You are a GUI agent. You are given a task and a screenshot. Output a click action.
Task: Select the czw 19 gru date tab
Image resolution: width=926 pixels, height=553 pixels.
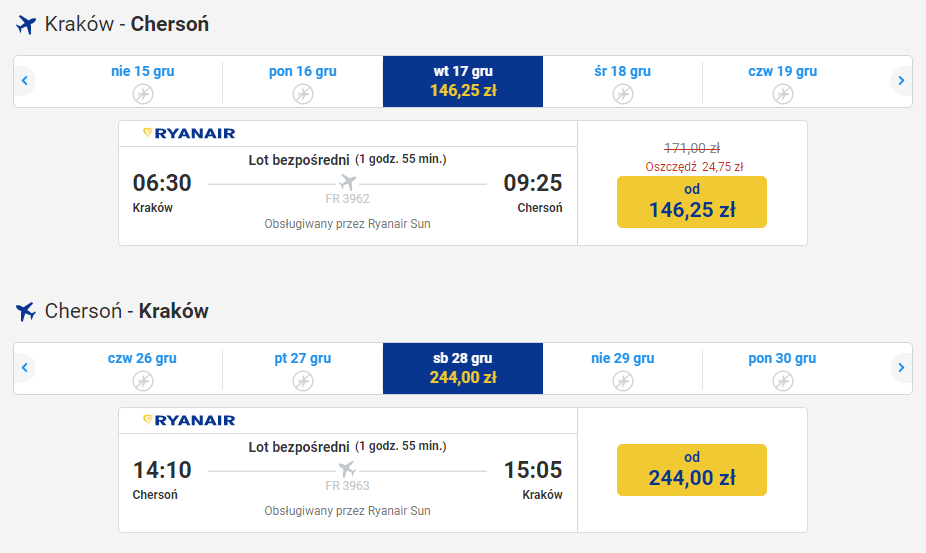click(x=782, y=82)
